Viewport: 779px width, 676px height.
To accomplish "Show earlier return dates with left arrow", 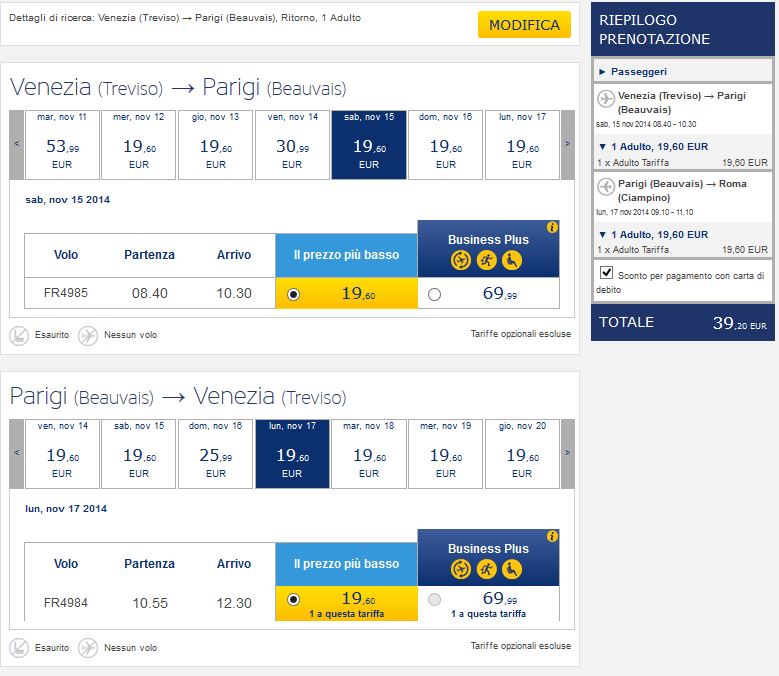I will [17, 453].
